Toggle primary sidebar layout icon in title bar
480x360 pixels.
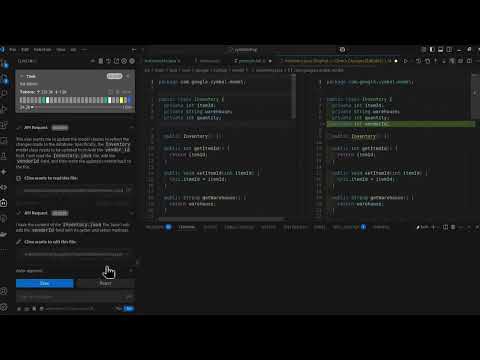pyautogui.click(x=432, y=50)
